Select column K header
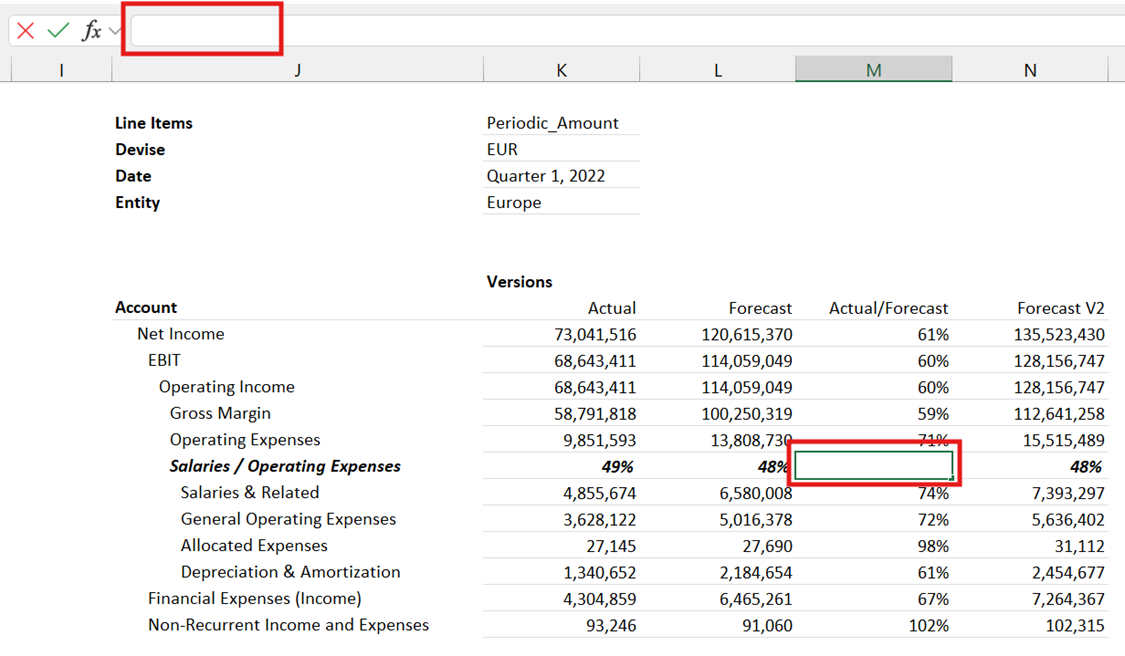 [561, 69]
